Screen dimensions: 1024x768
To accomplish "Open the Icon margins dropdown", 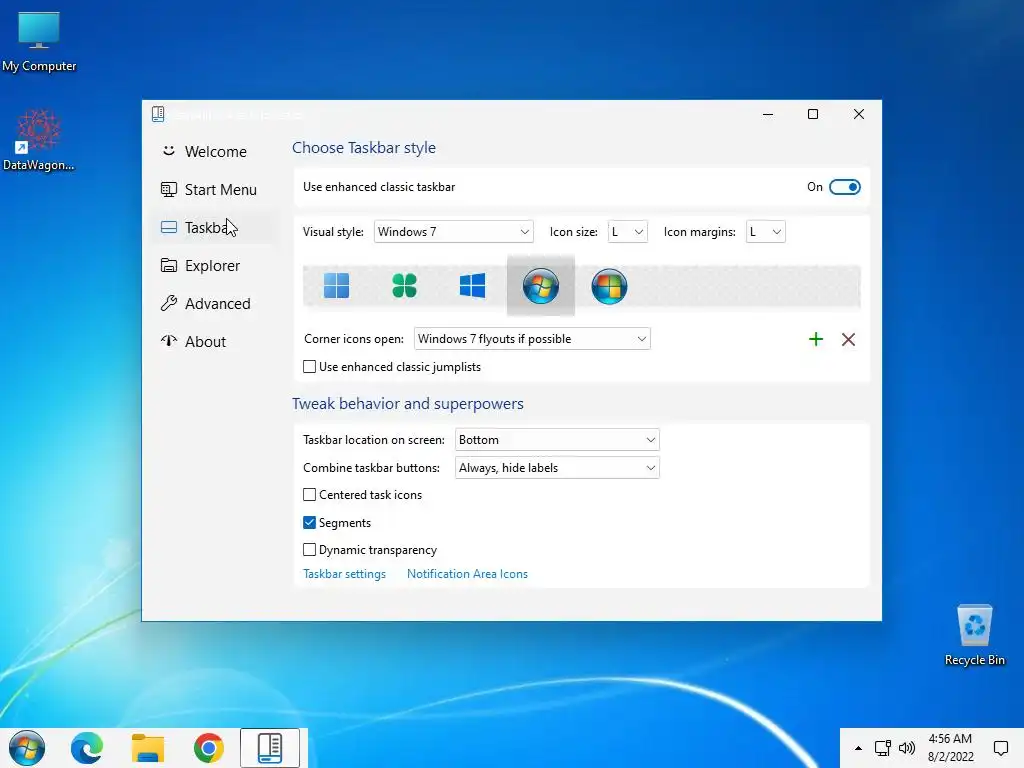I will click(765, 232).
